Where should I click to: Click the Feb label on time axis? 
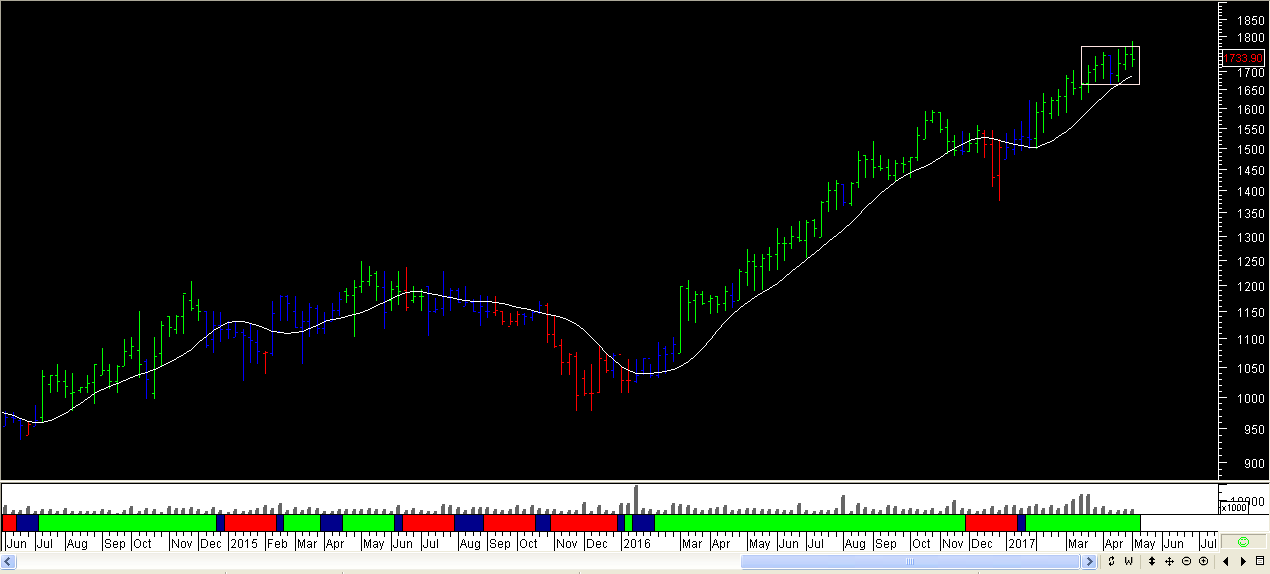click(278, 544)
